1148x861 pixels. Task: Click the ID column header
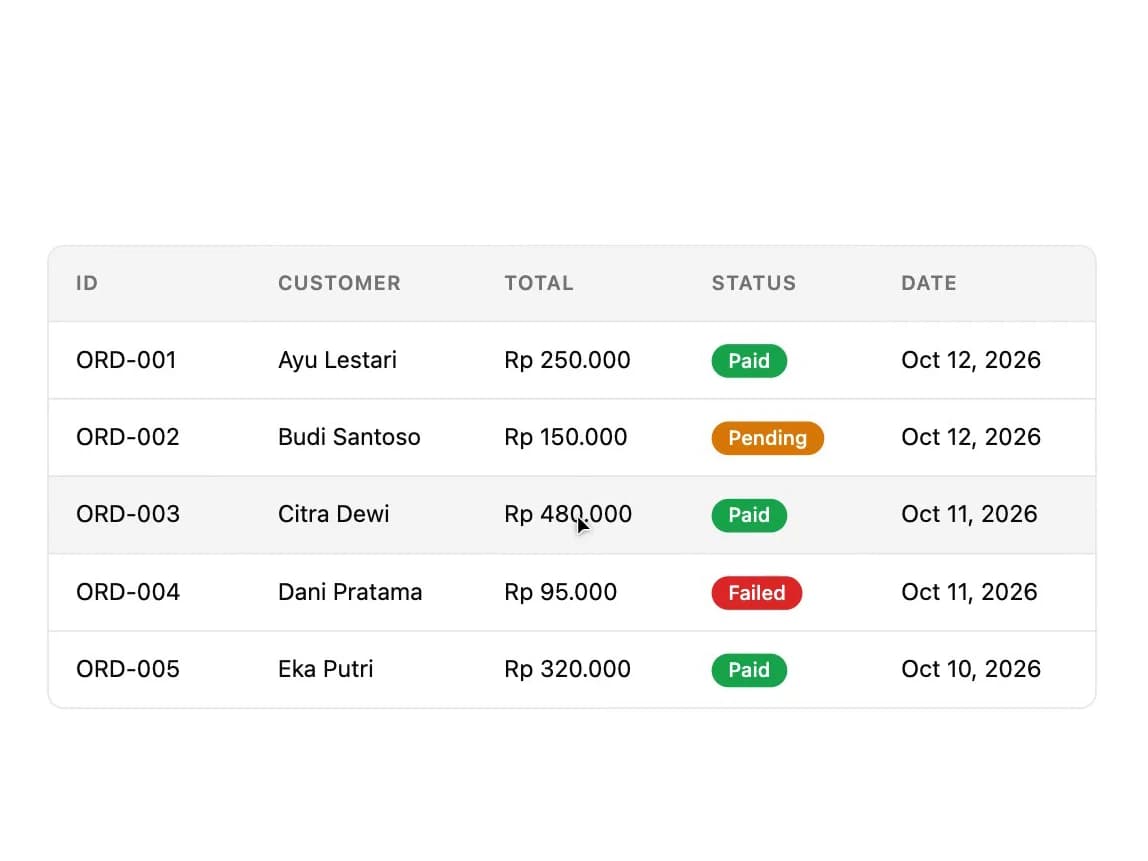point(87,283)
